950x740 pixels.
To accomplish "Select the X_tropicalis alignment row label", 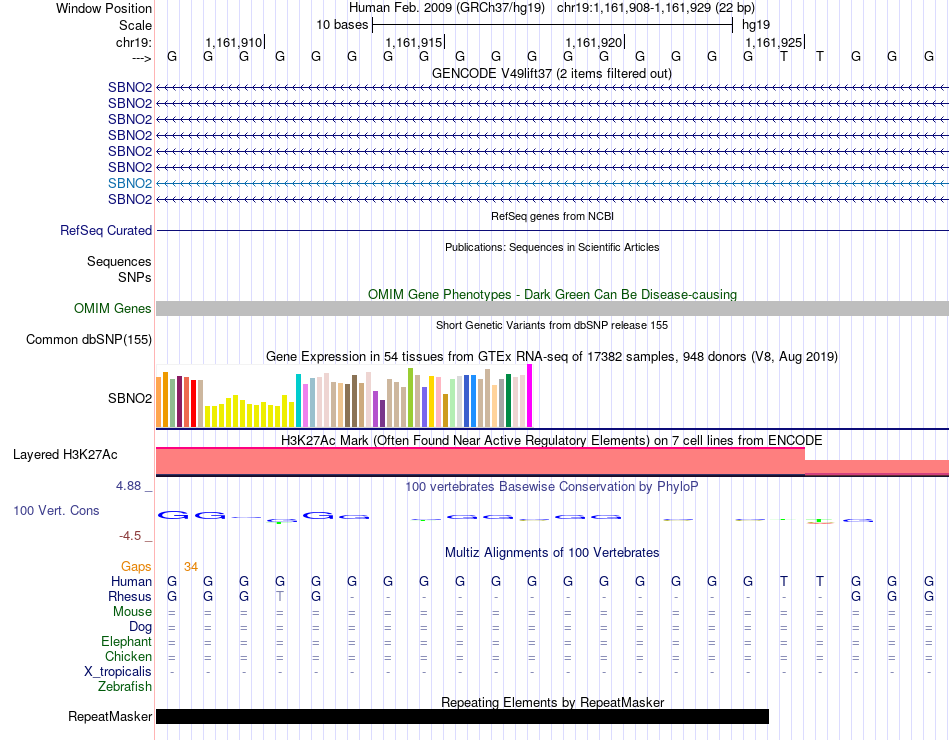I will (x=118, y=672).
